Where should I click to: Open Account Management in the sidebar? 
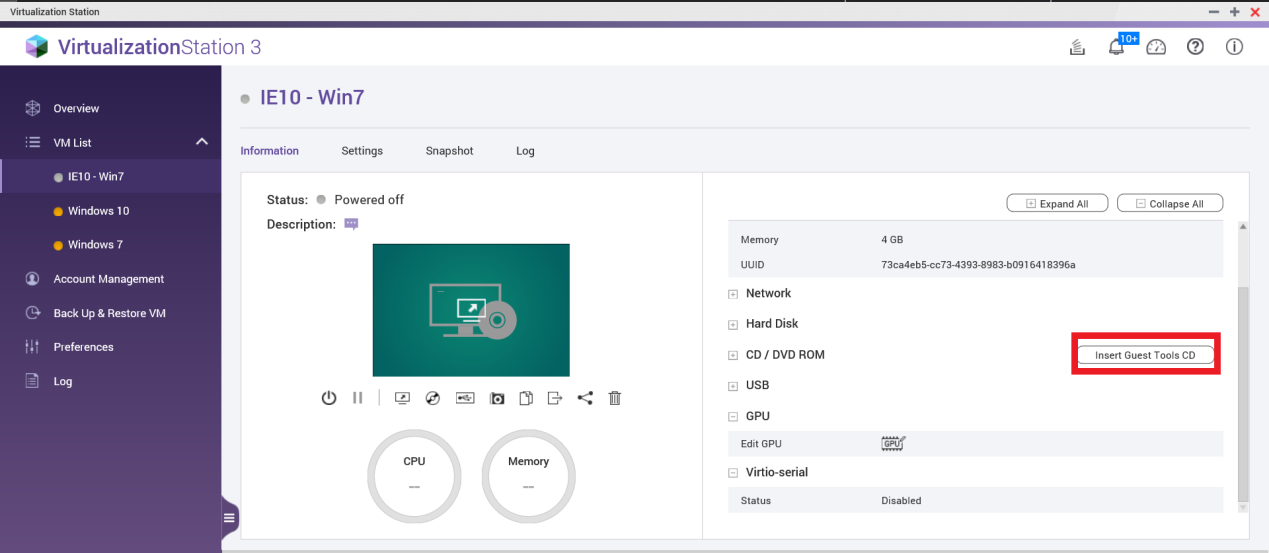click(108, 279)
